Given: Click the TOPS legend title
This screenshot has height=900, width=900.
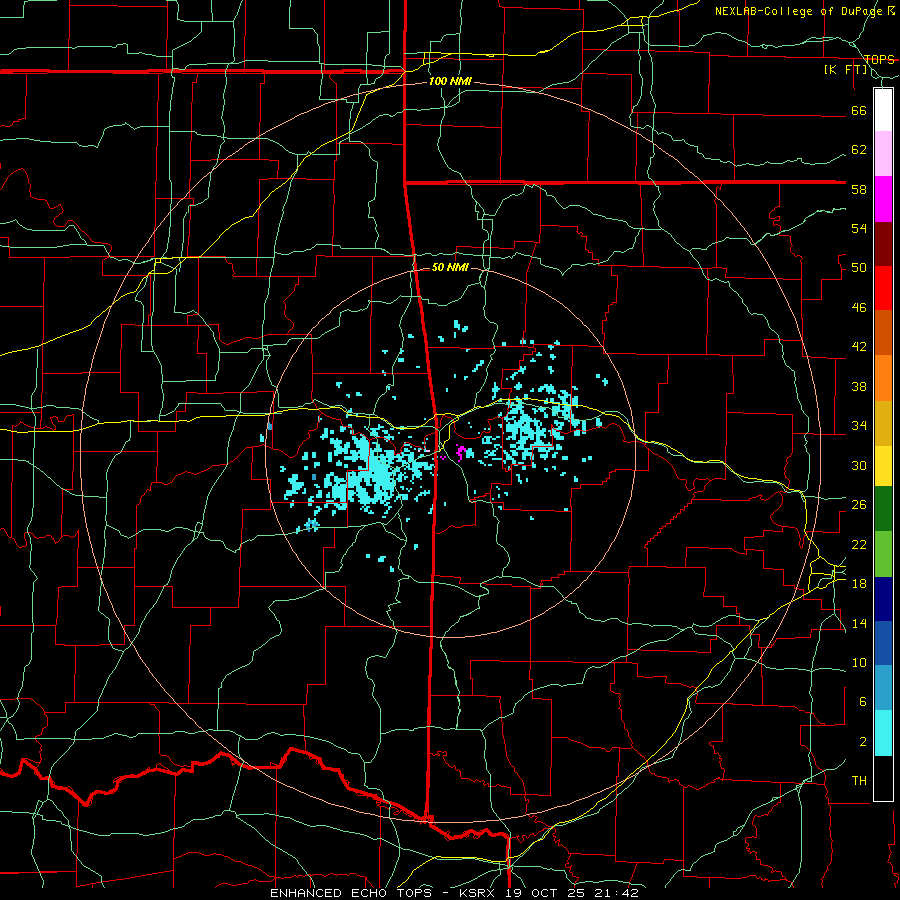Looking at the screenshot, I should (879, 60).
